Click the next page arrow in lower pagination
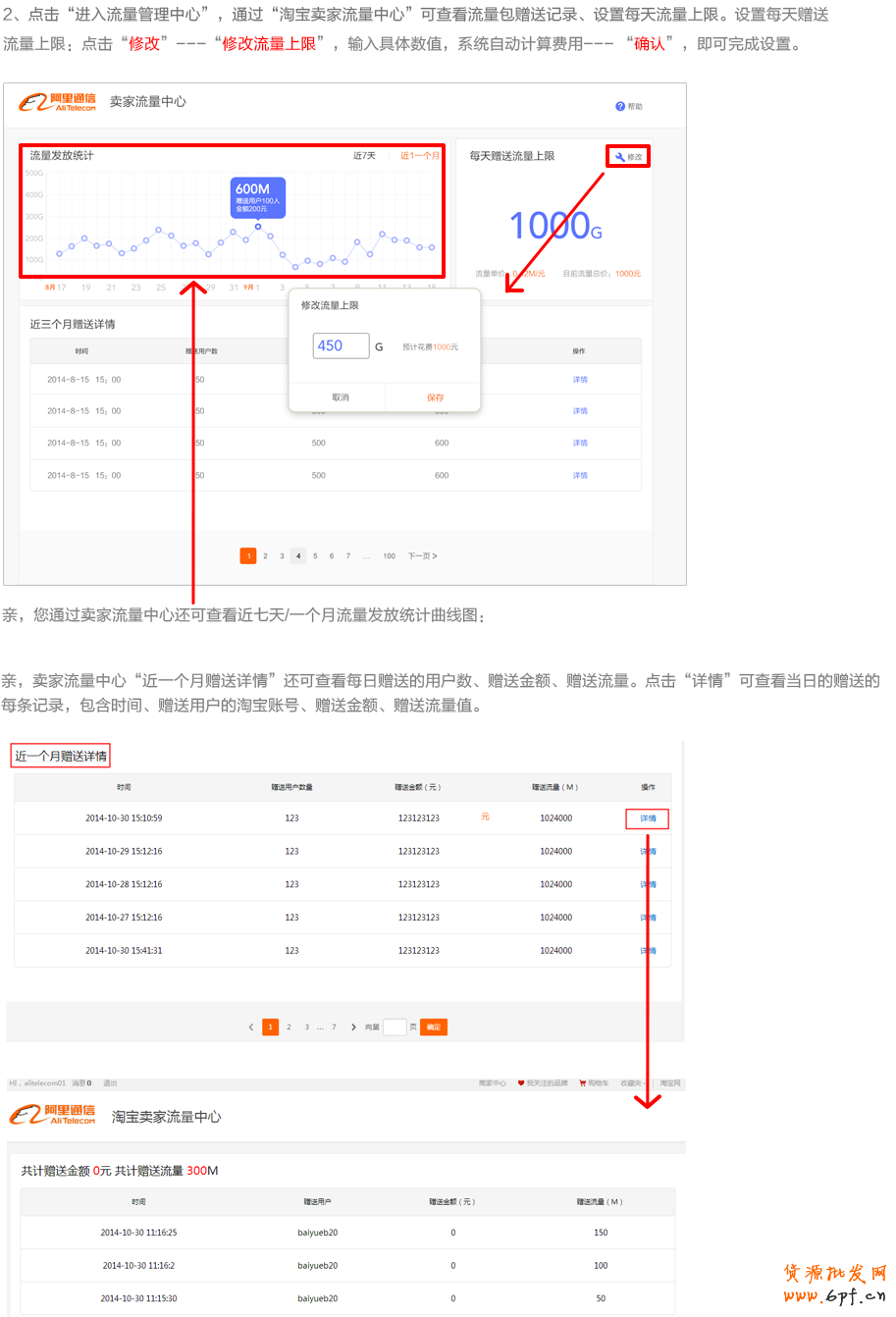 pyautogui.click(x=353, y=1027)
